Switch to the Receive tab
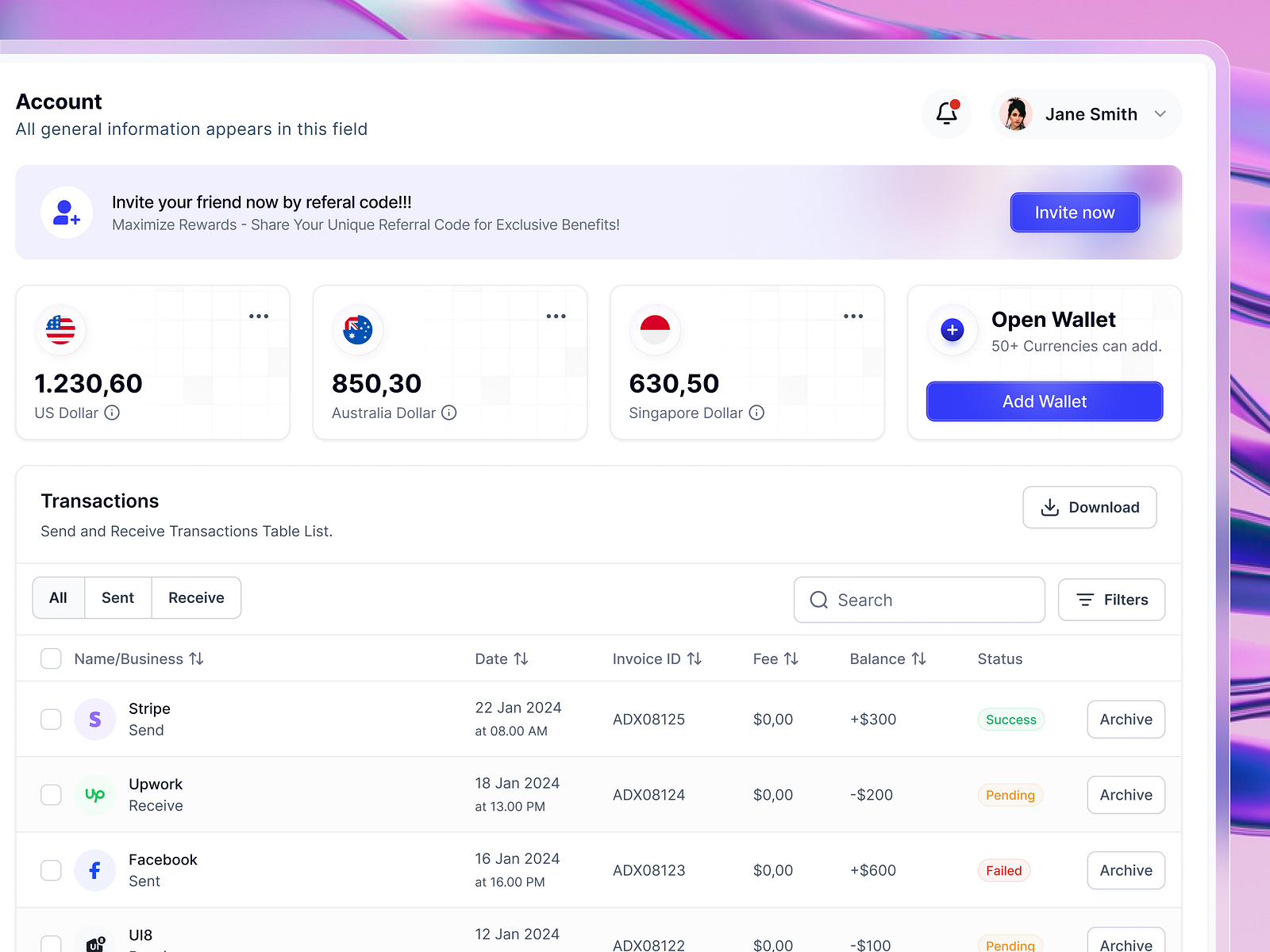1270x952 pixels. (x=196, y=597)
